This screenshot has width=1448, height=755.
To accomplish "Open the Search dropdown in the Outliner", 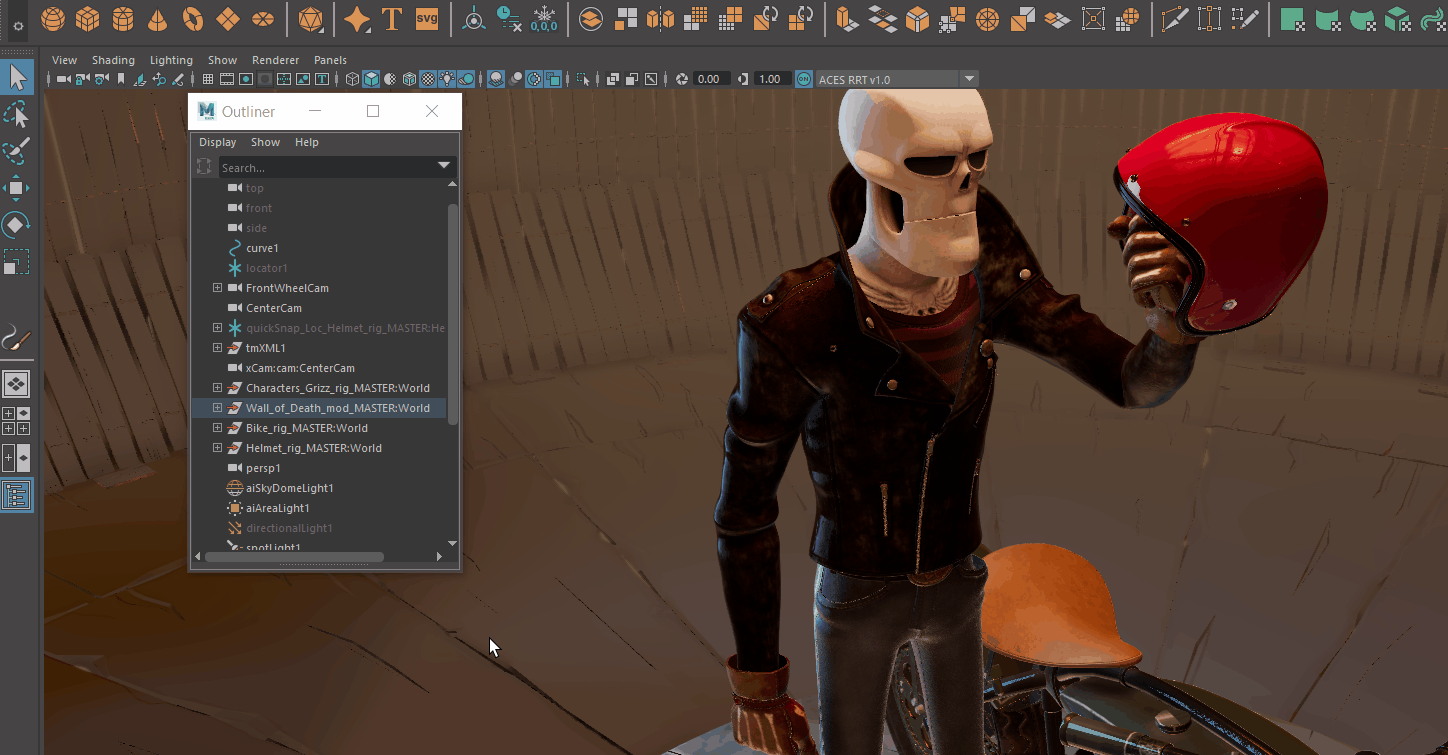I will pos(443,166).
